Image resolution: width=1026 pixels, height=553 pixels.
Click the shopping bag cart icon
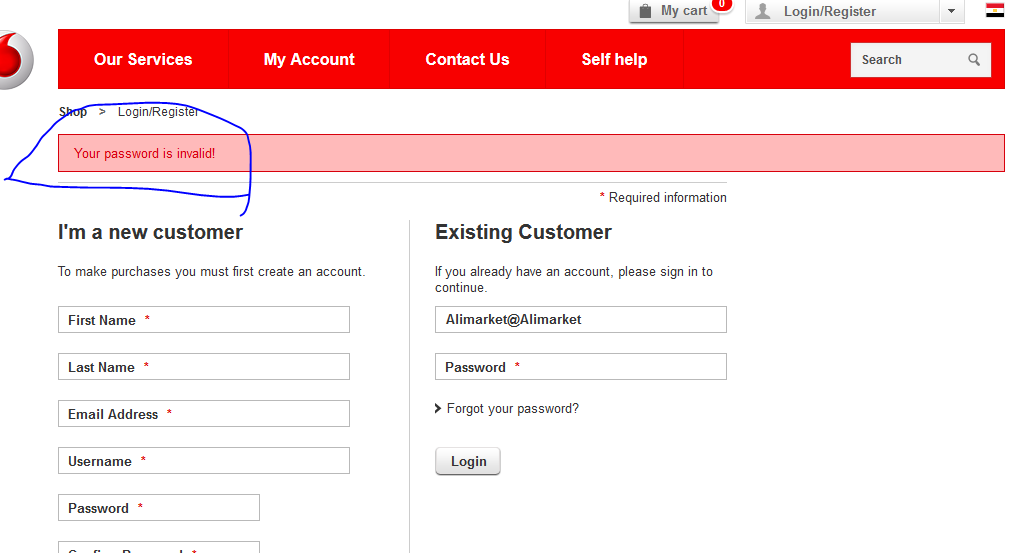645,11
